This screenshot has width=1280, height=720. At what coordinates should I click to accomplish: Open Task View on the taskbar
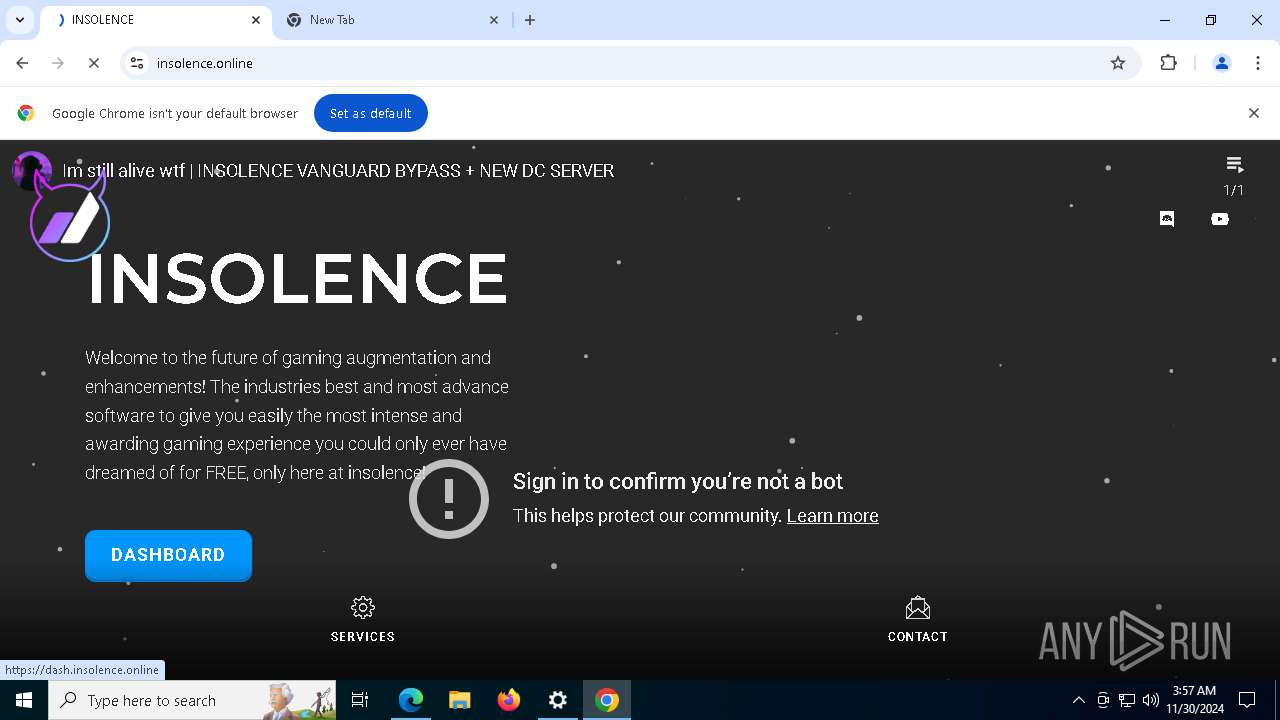point(360,700)
